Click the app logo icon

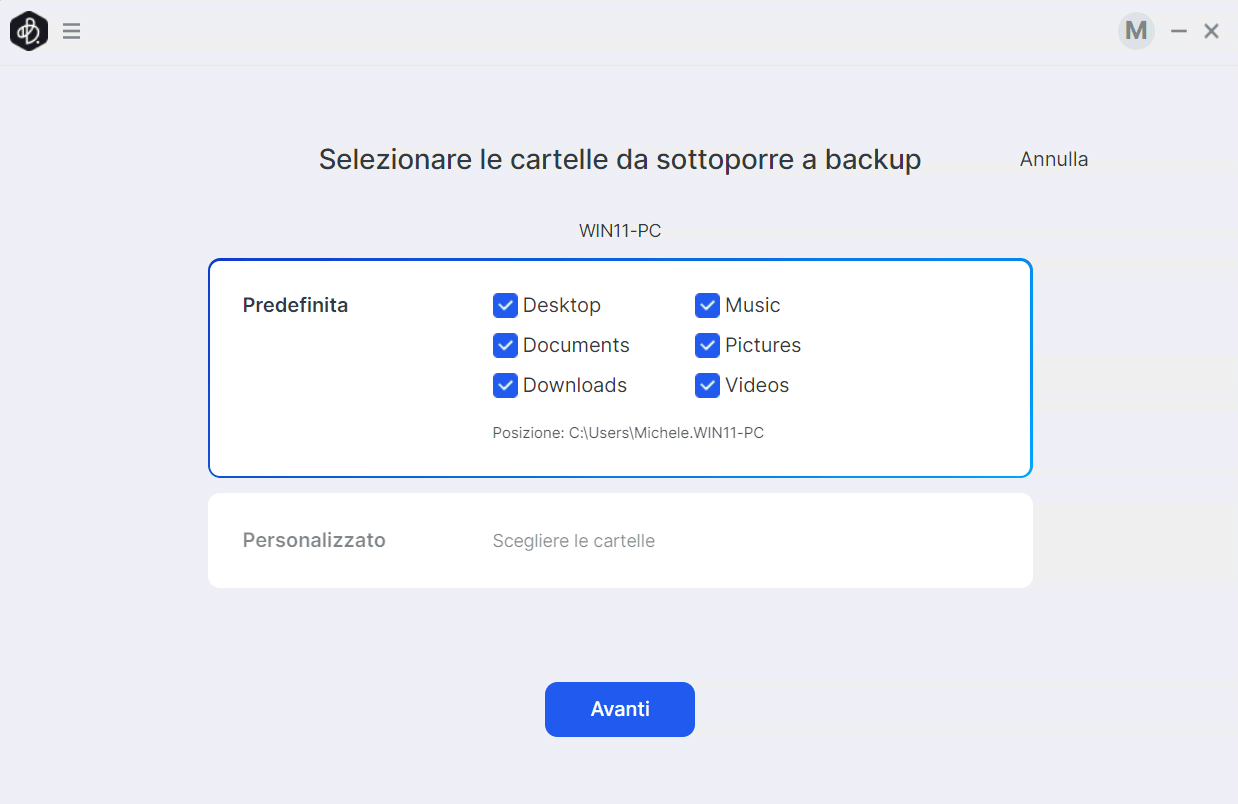click(29, 31)
